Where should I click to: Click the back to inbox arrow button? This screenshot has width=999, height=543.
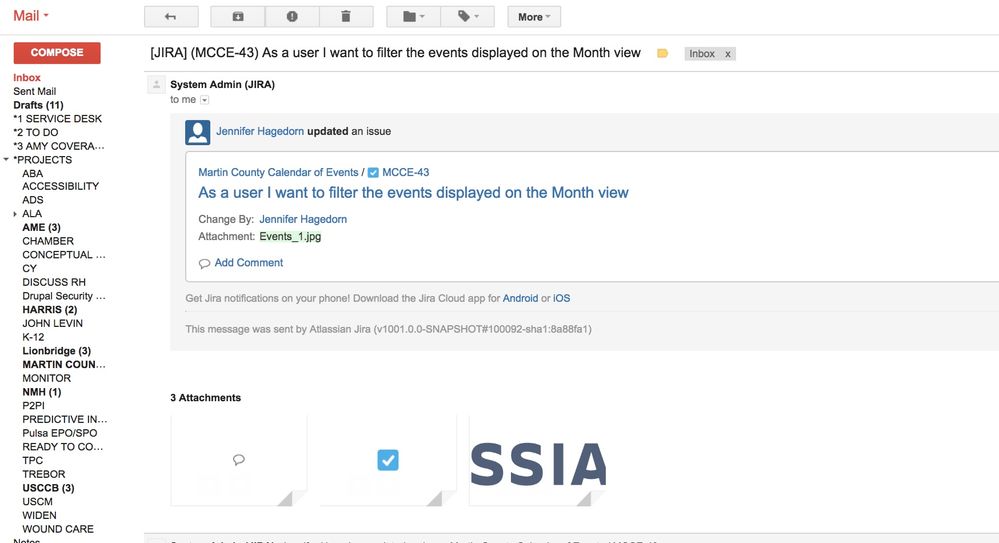171,17
